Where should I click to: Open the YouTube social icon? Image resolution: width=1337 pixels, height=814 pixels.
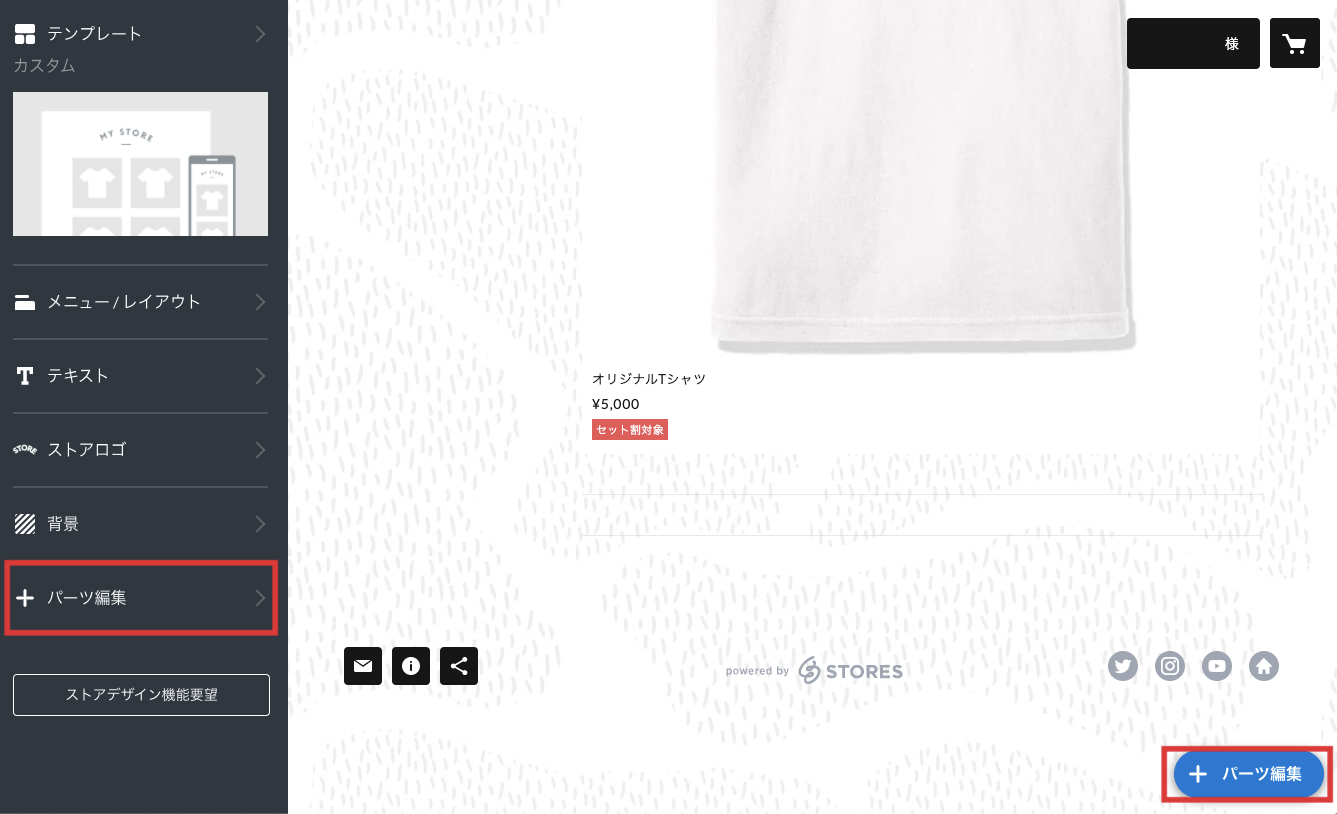point(1217,666)
